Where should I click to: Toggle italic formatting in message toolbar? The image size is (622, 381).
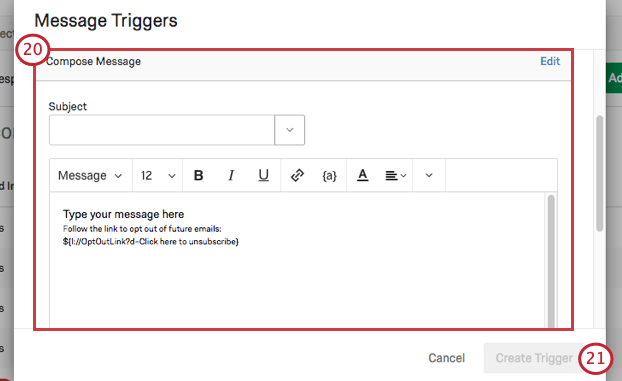point(231,175)
